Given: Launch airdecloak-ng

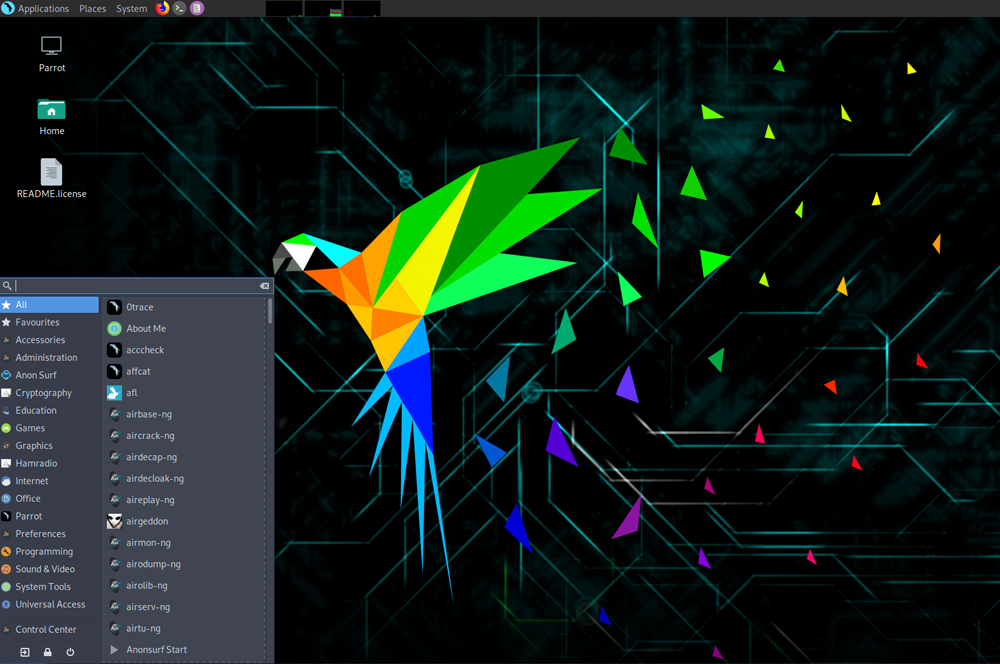Looking at the screenshot, I should click(185, 478).
